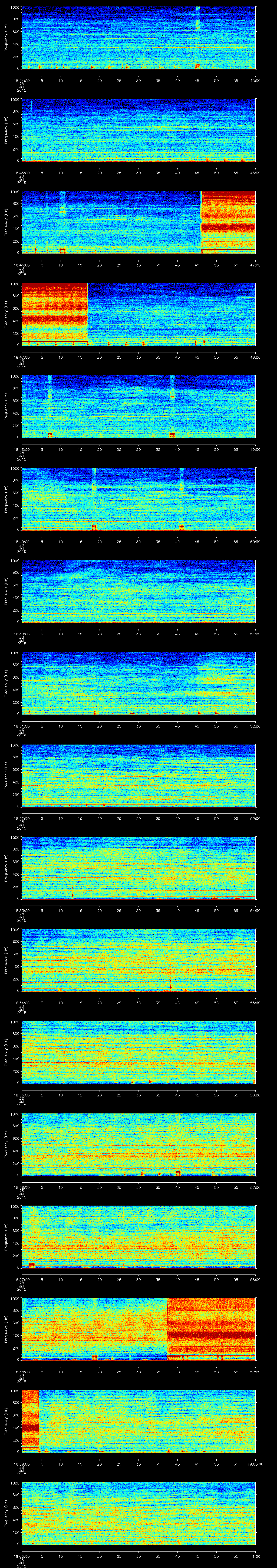277x1568 pixels.
Task: Select the "55:00" end time label
Action: tap(256, 1003)
